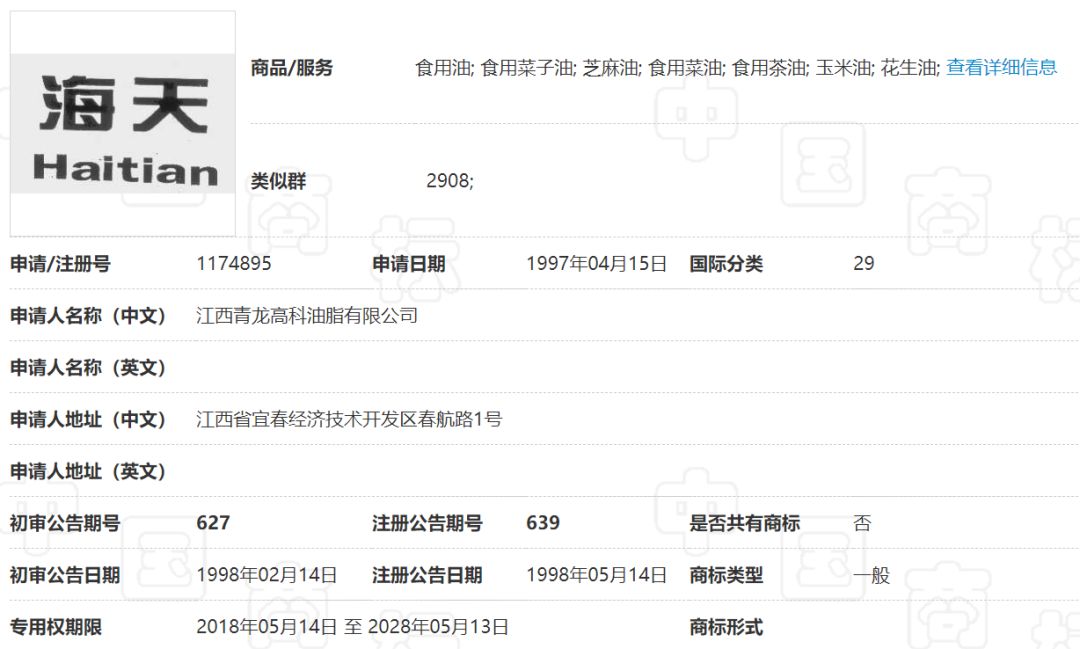Click the 国际分类 label
The height and width of the screenshot is (649, 1080).
tap(726, 263)
